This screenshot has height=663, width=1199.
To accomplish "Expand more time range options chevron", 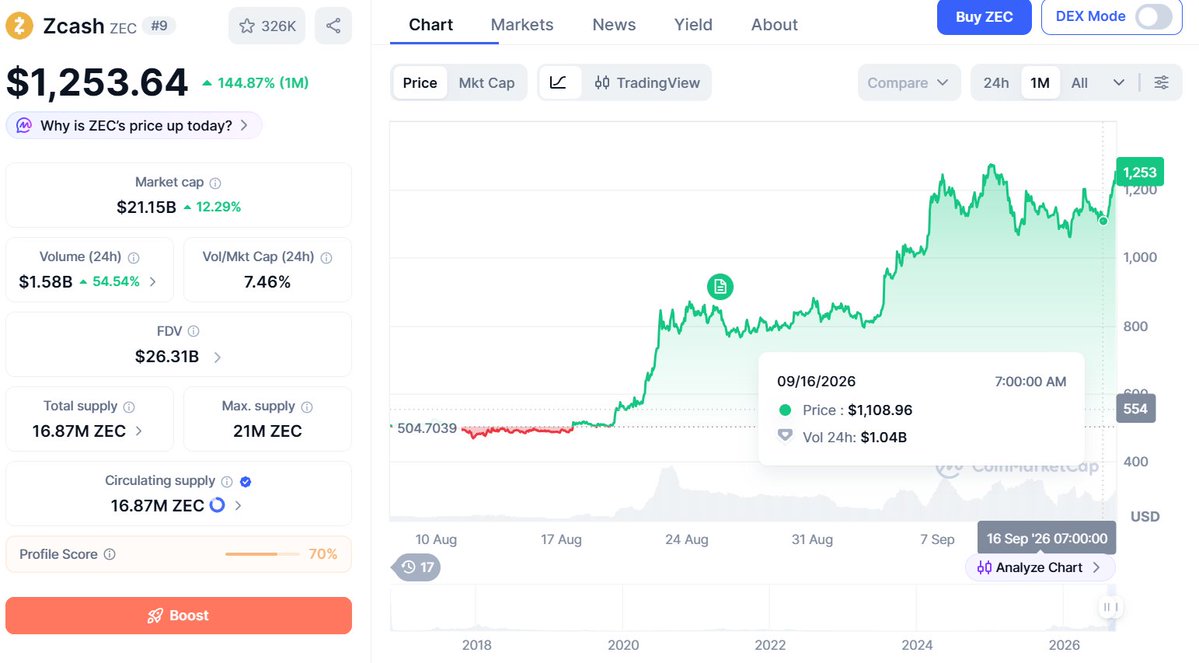I will coord(1118,83).
